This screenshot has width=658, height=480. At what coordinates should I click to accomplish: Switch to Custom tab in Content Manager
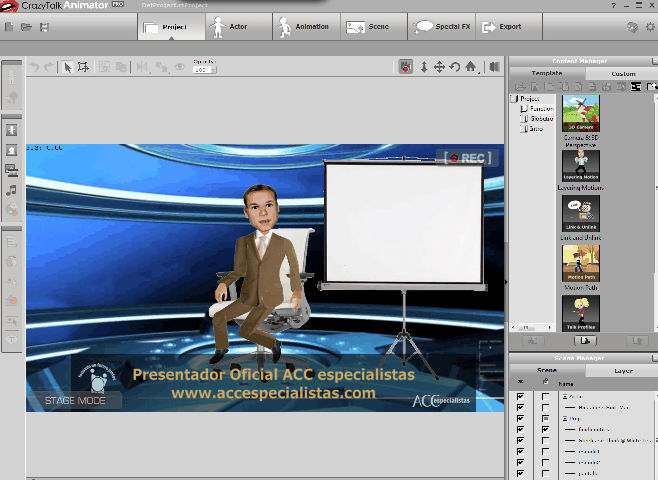pyautogui.click(x=623, y=74)
